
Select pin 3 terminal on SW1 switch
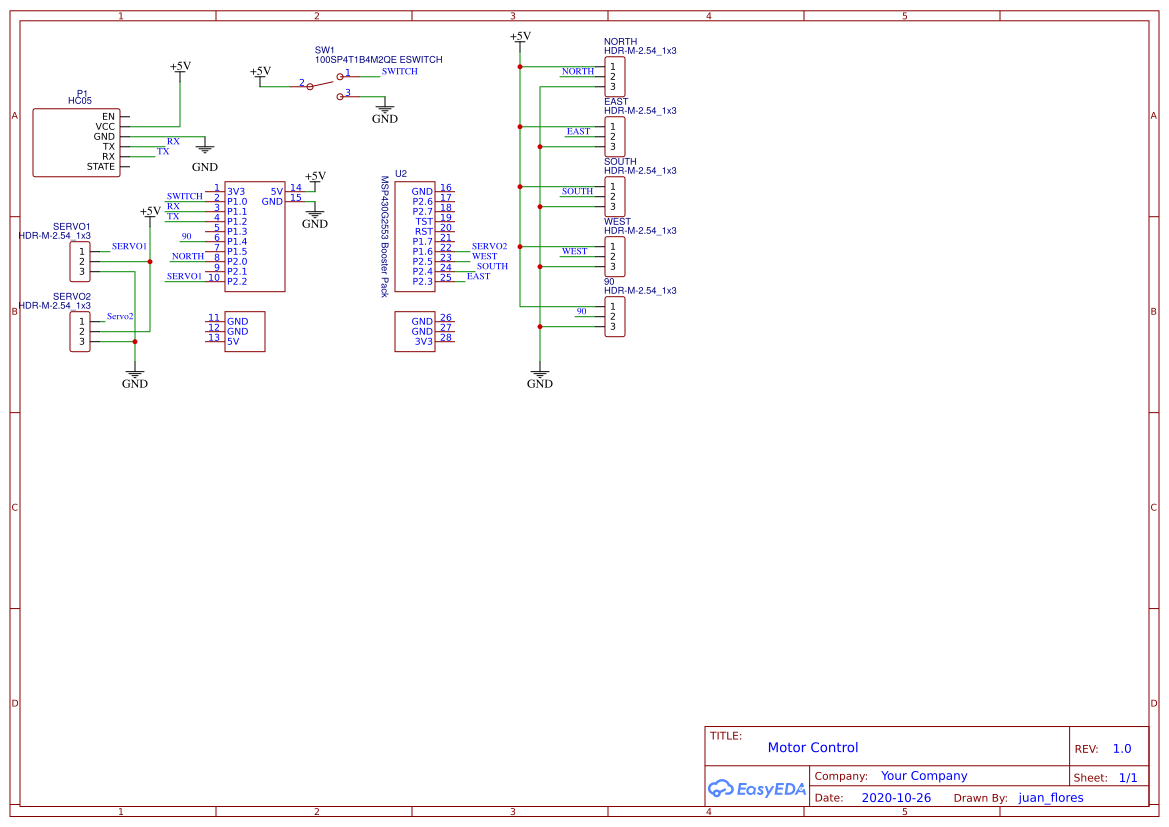[x=340, y=95]
